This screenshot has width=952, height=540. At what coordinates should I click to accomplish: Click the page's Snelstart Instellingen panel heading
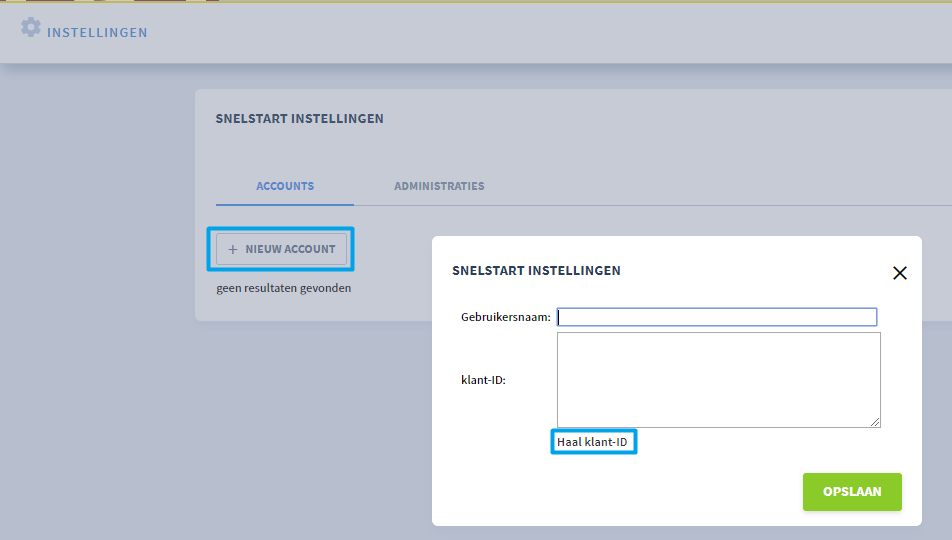coord(299,118)
